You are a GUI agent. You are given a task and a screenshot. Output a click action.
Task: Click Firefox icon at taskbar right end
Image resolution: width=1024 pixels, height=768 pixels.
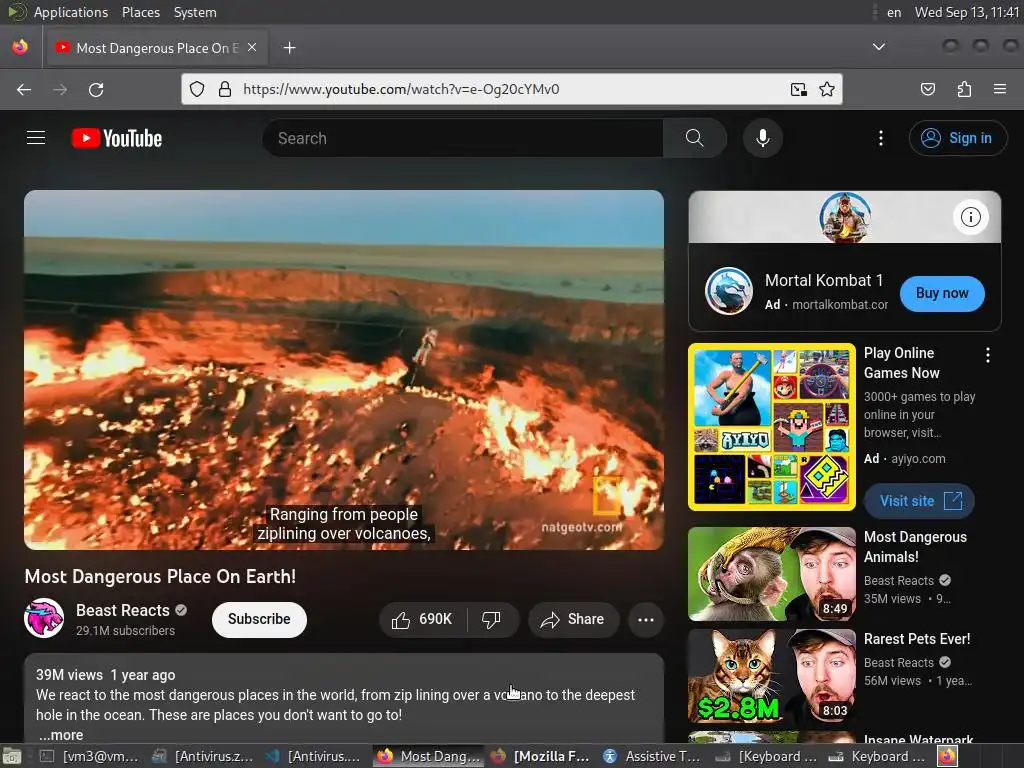[947, 756]
